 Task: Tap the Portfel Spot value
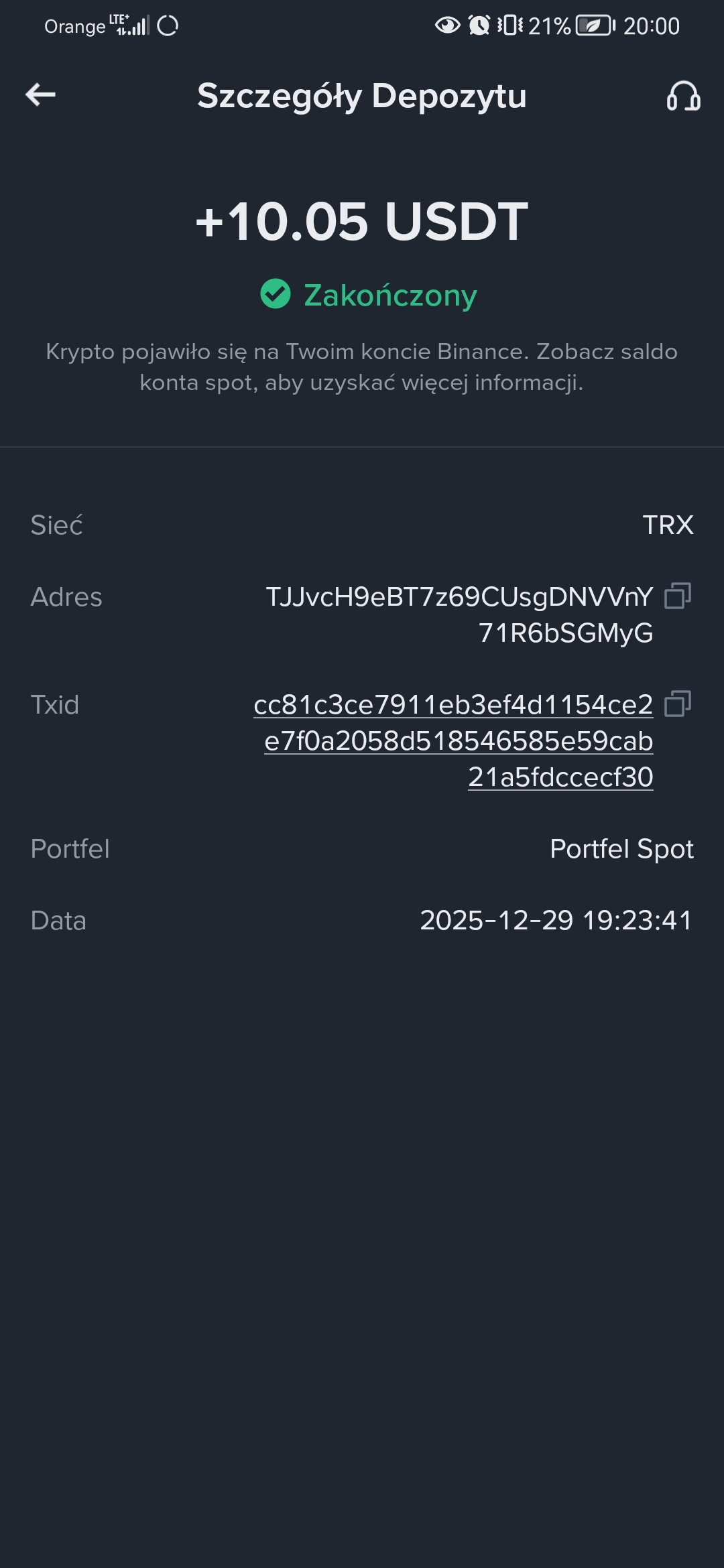(x=621, y=849)
